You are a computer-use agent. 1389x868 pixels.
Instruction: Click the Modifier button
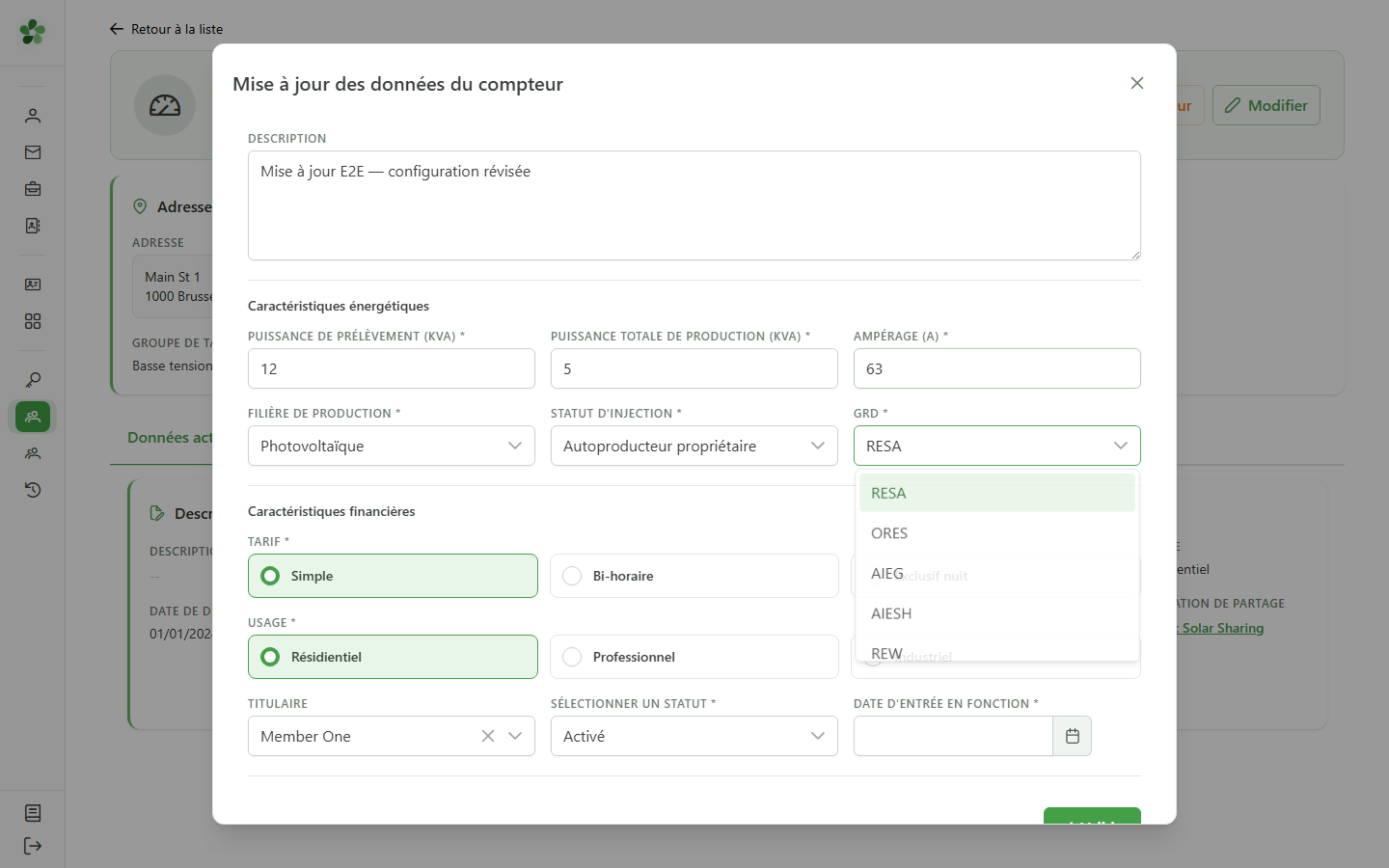coord(1266,105)
